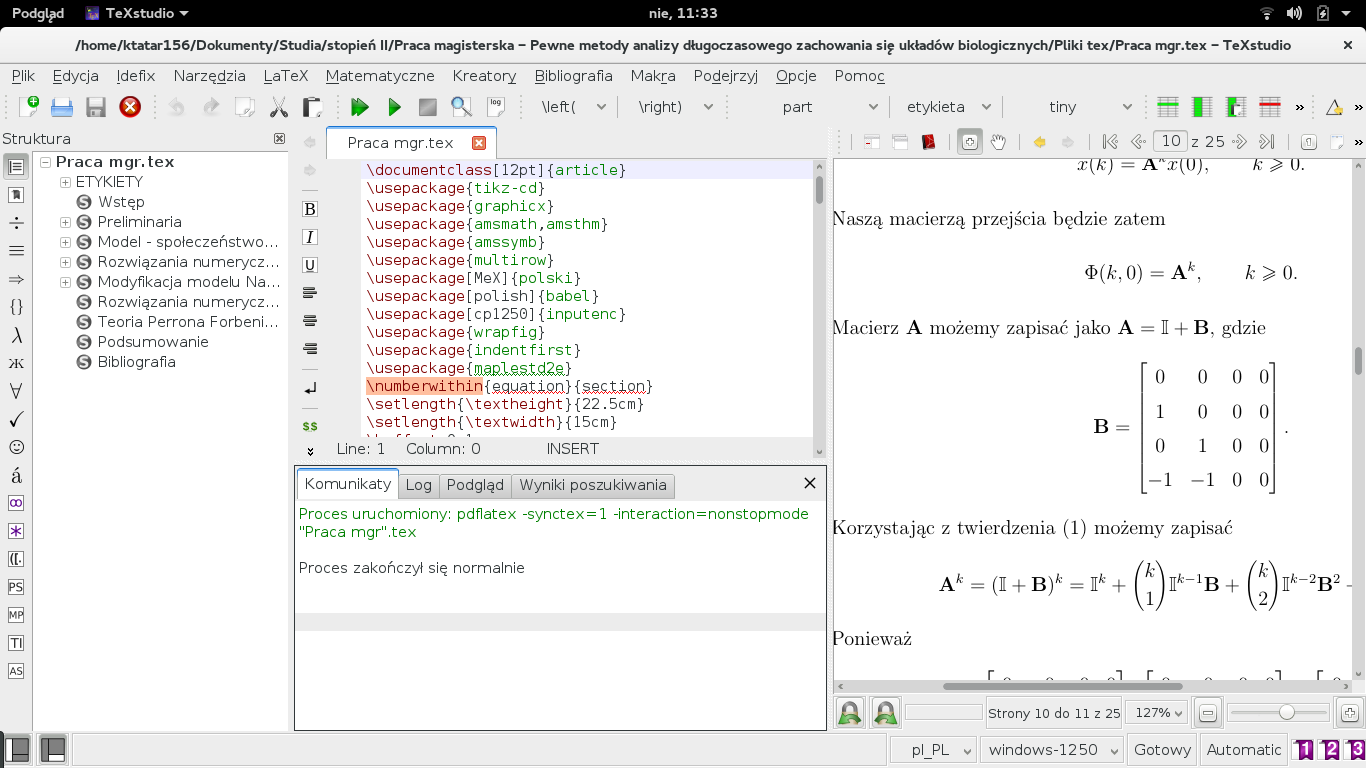Click the magnifier View icon in toolbar

(461, 107)
